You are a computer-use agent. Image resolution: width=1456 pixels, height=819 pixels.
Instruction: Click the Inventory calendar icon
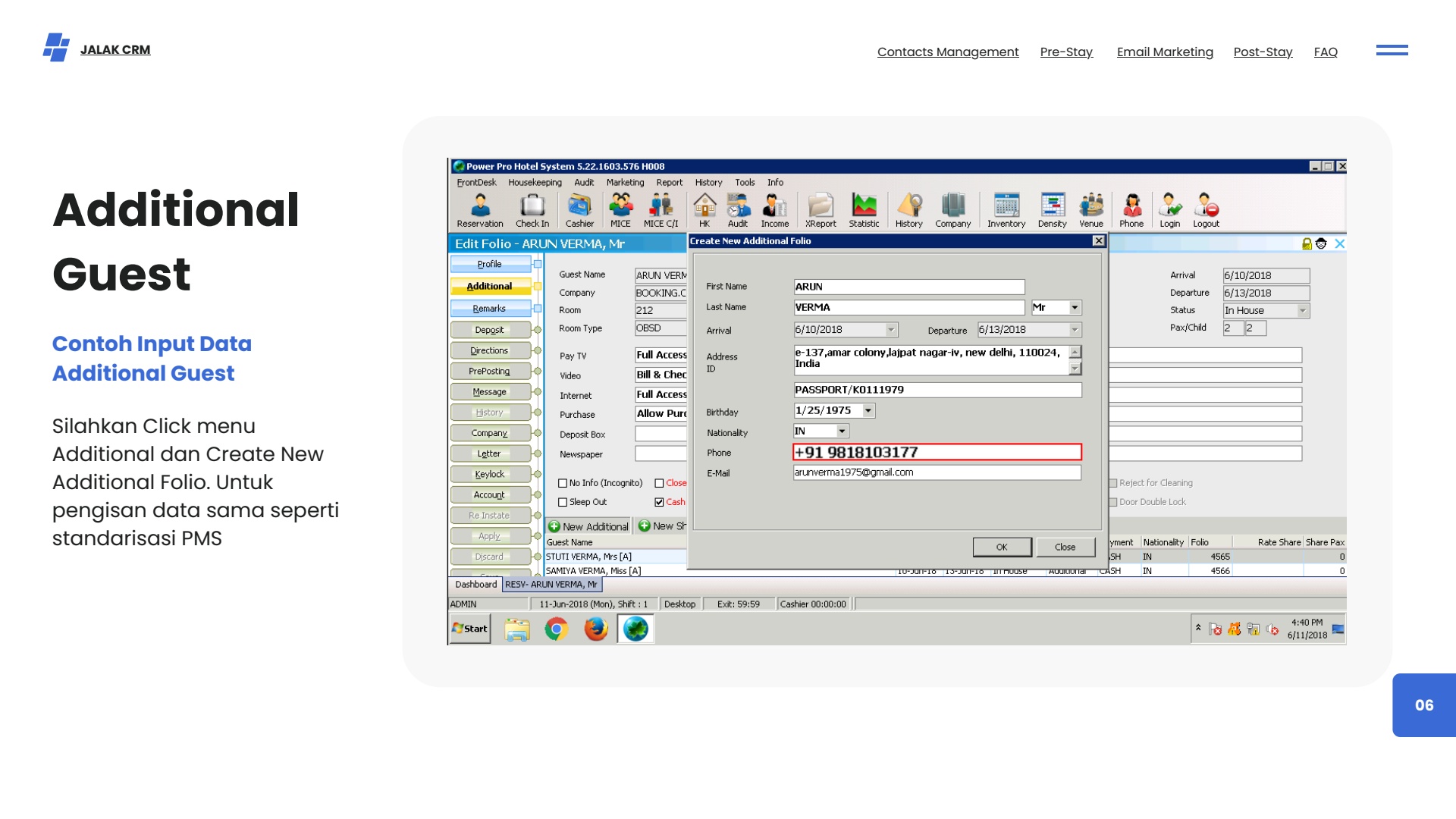pyautogui.click(x=1006, y=210)
